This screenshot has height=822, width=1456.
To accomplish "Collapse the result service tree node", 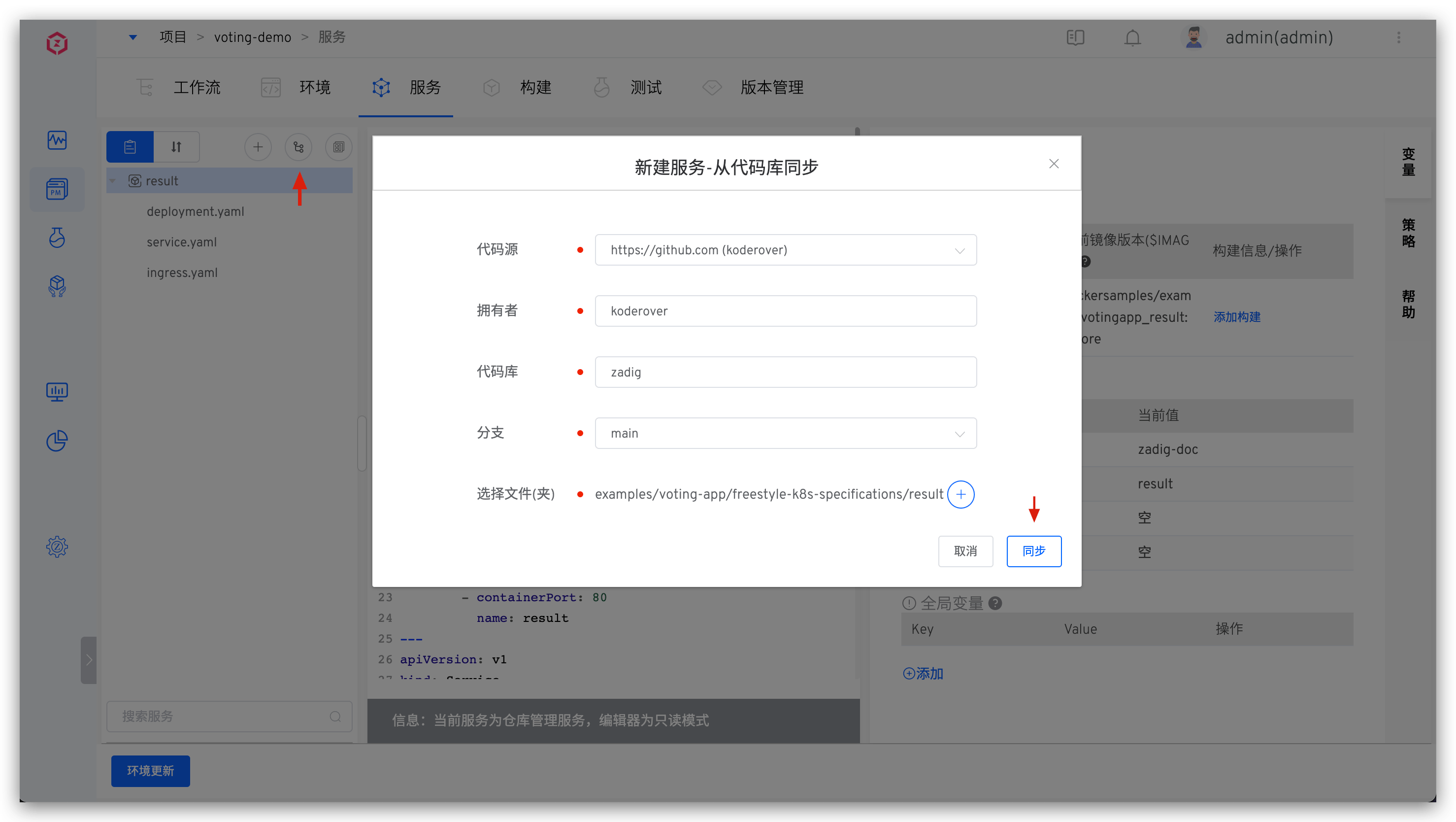I will click(113, 181).
